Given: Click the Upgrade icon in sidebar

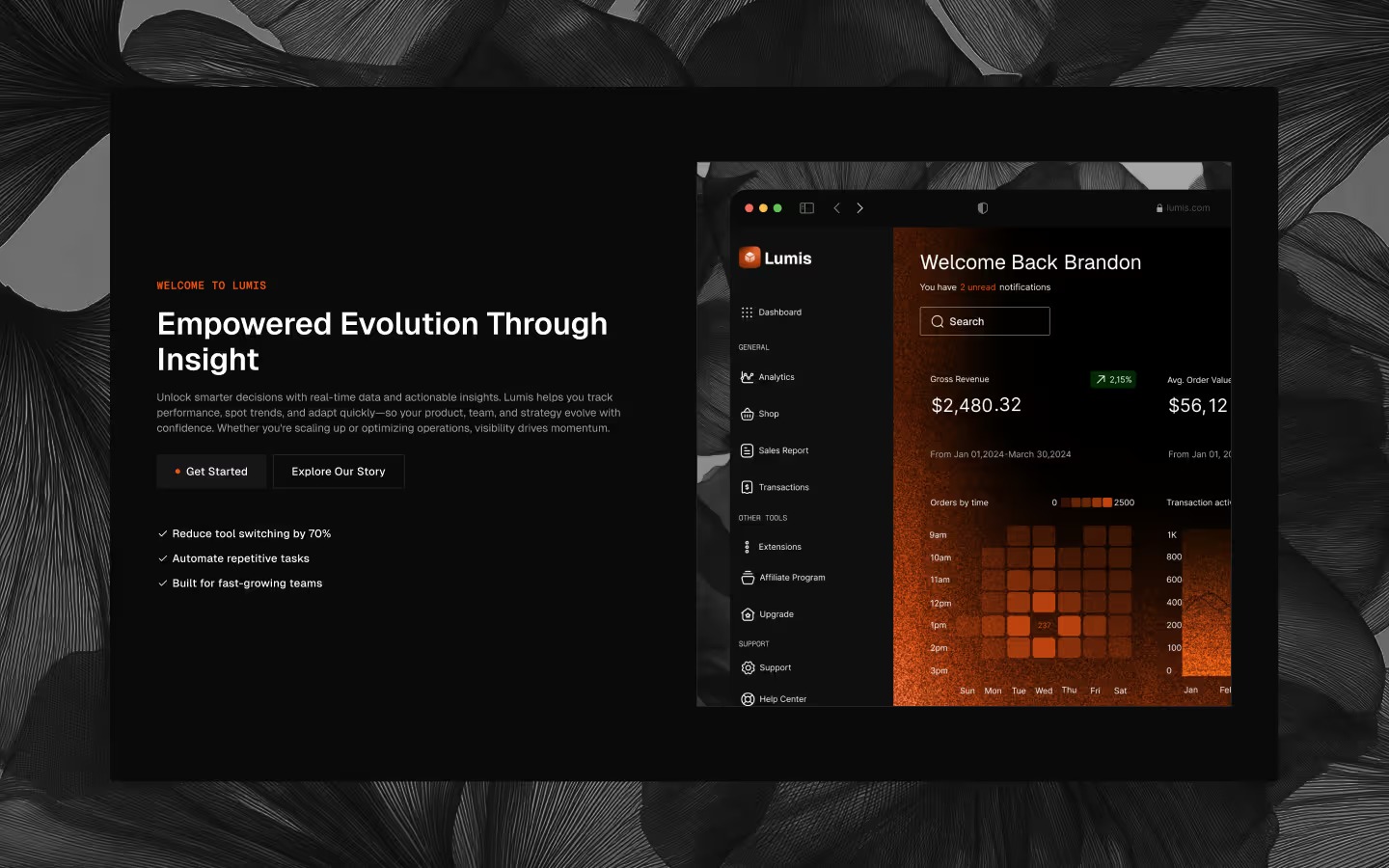Looking at the screenshot, I should point(748,614).
